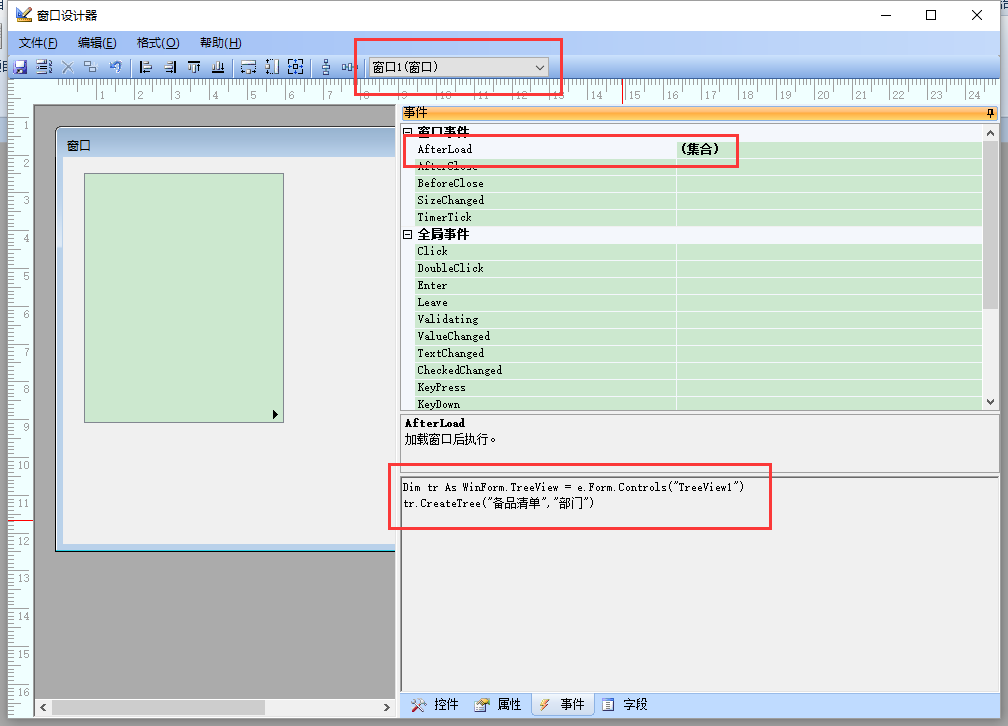
Task: Select the green TreeView control on the form
Action: [x=184, y=298]
